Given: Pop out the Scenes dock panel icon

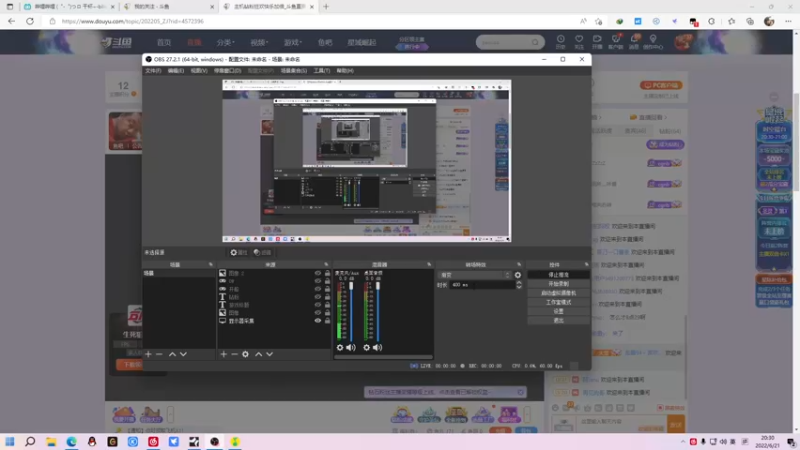Looking at the screenshot, I should 211,265.
